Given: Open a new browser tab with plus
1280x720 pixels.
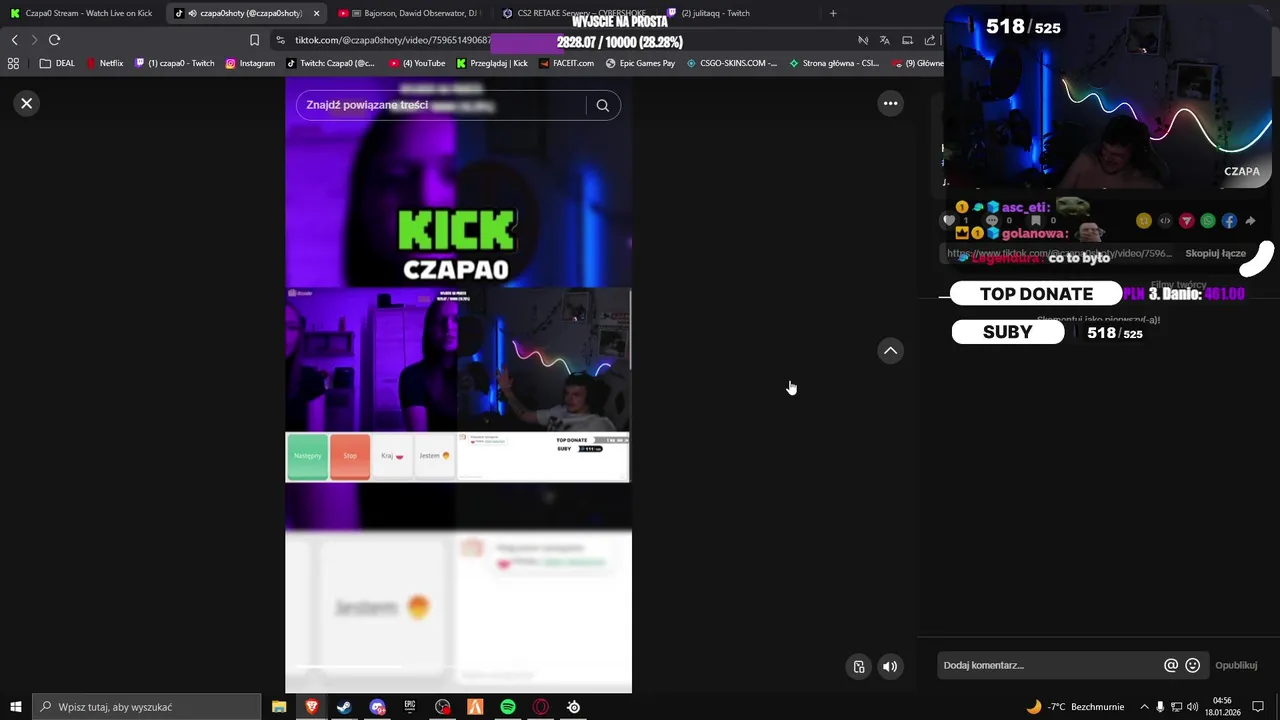Looking at the screenshot, I should [833, 13].
